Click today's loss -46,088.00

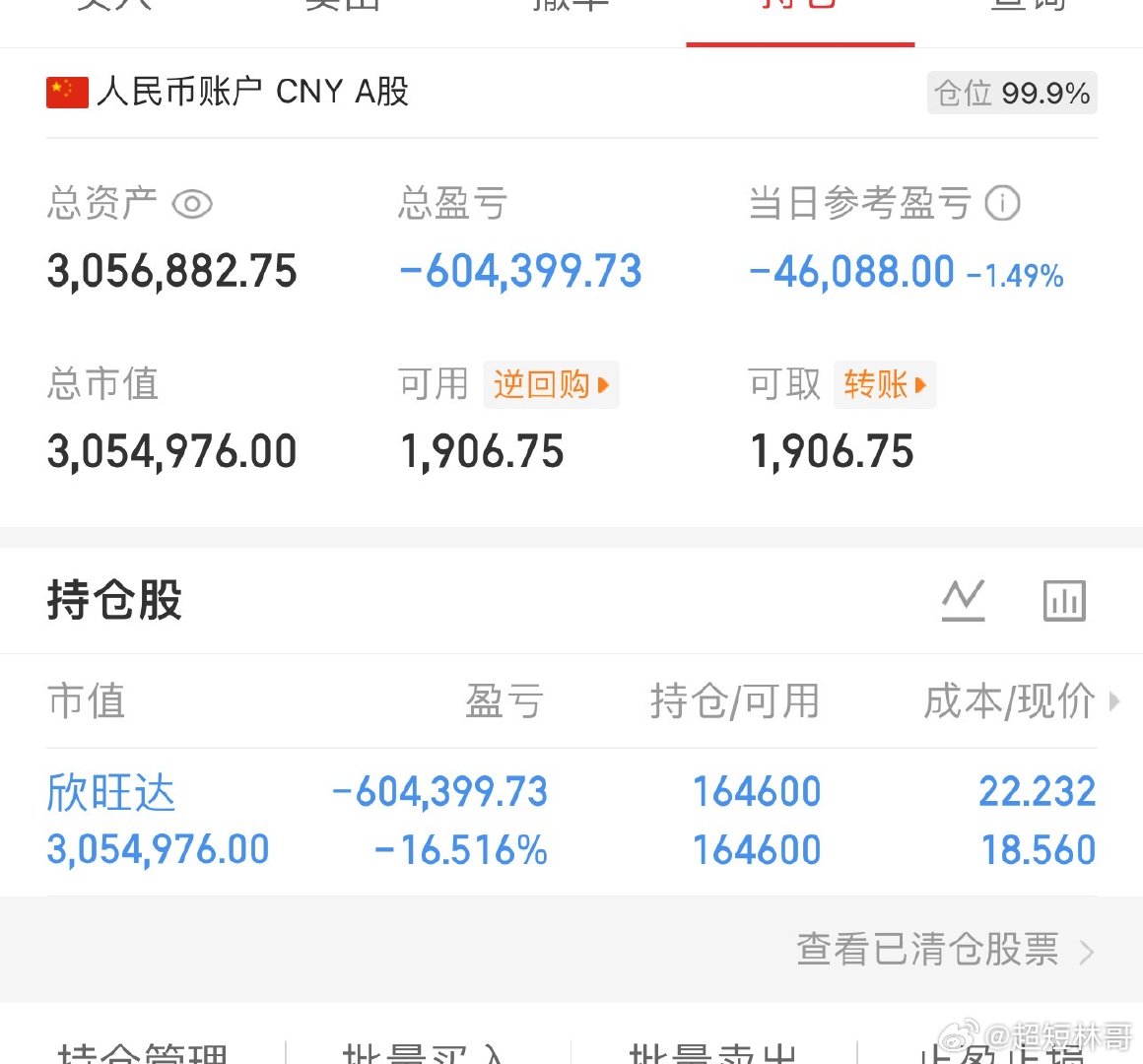pos(851,272)
